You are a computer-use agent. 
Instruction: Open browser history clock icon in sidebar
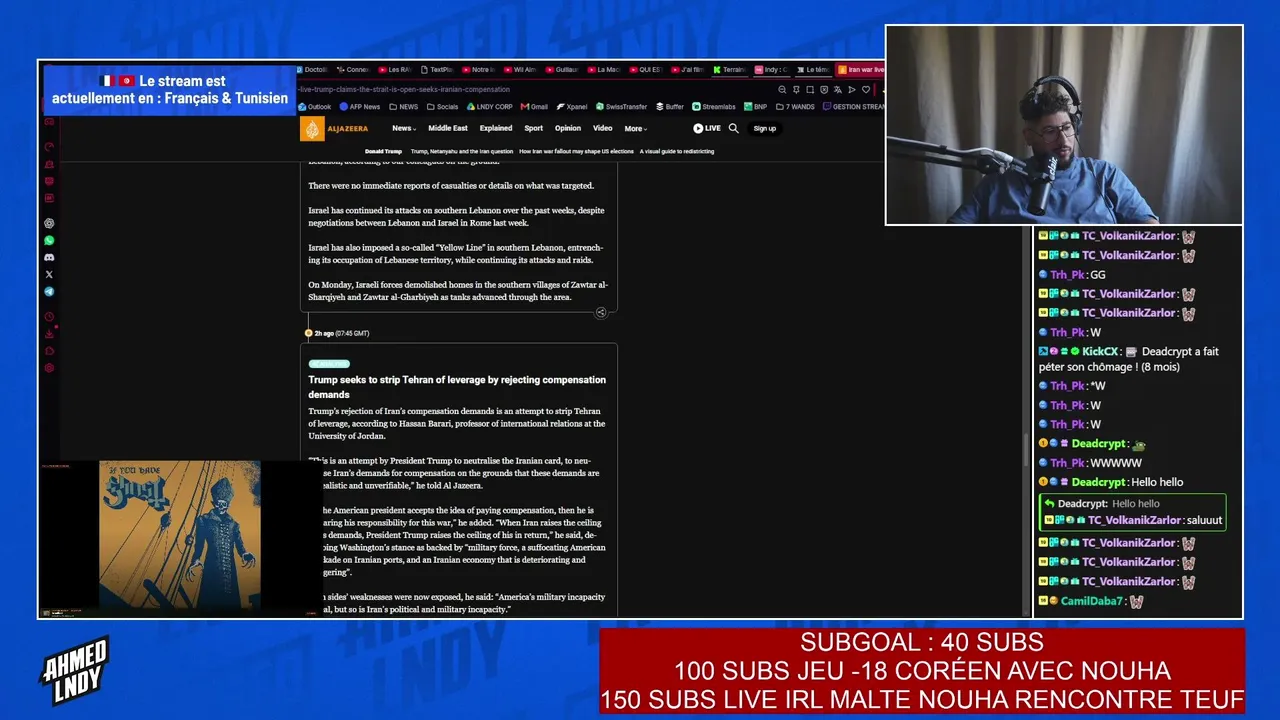coord(49,317)
